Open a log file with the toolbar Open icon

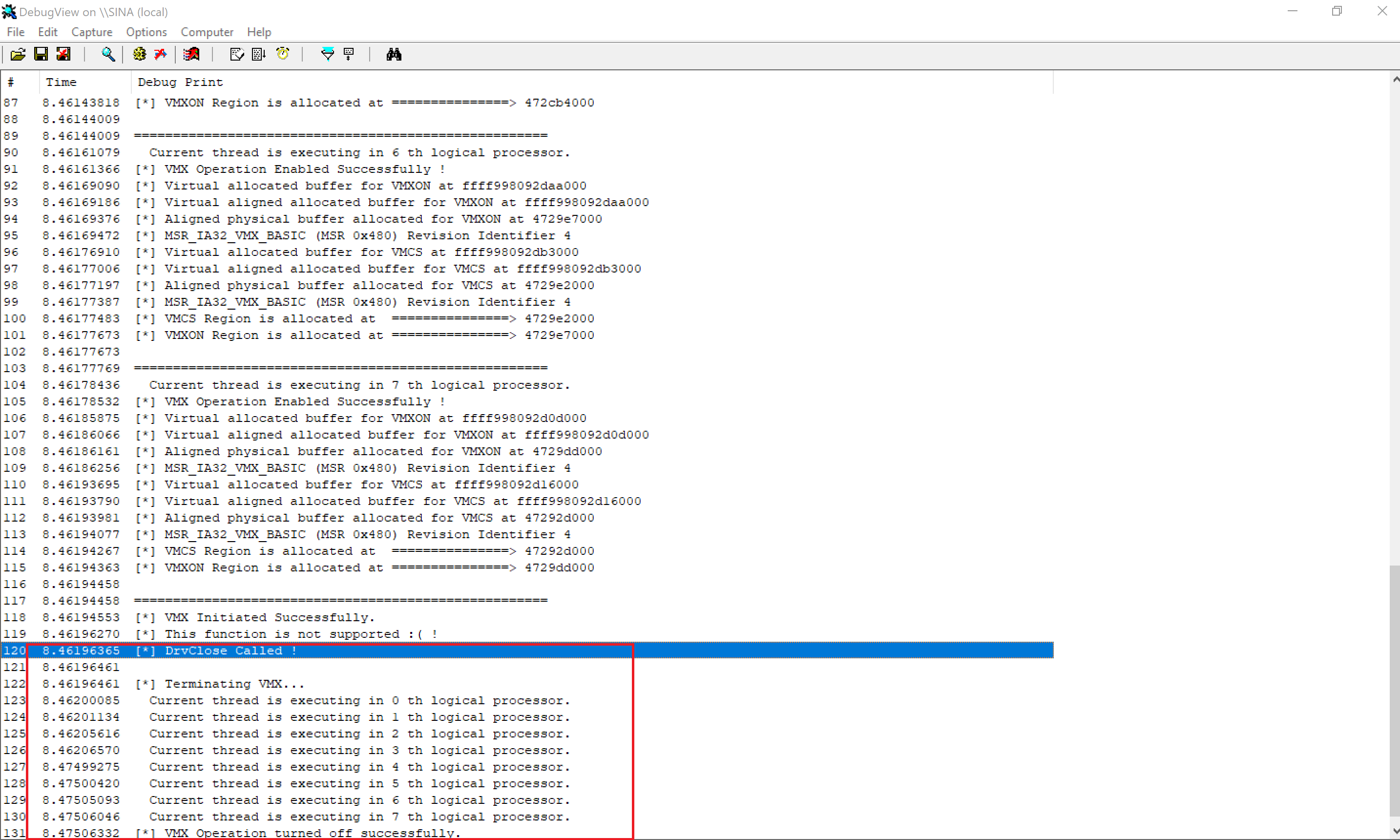[18, 54]
